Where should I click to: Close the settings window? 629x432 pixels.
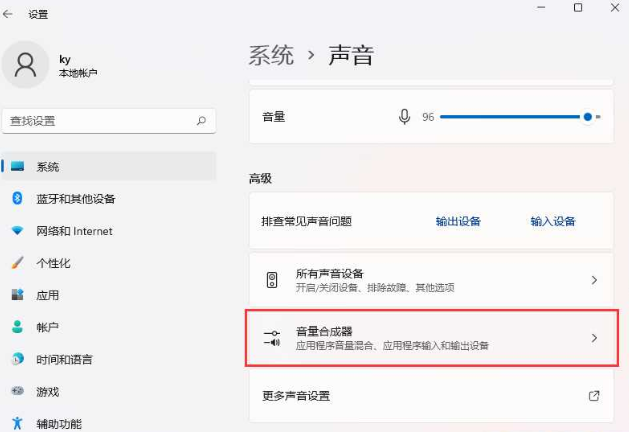tap(615, 7)
